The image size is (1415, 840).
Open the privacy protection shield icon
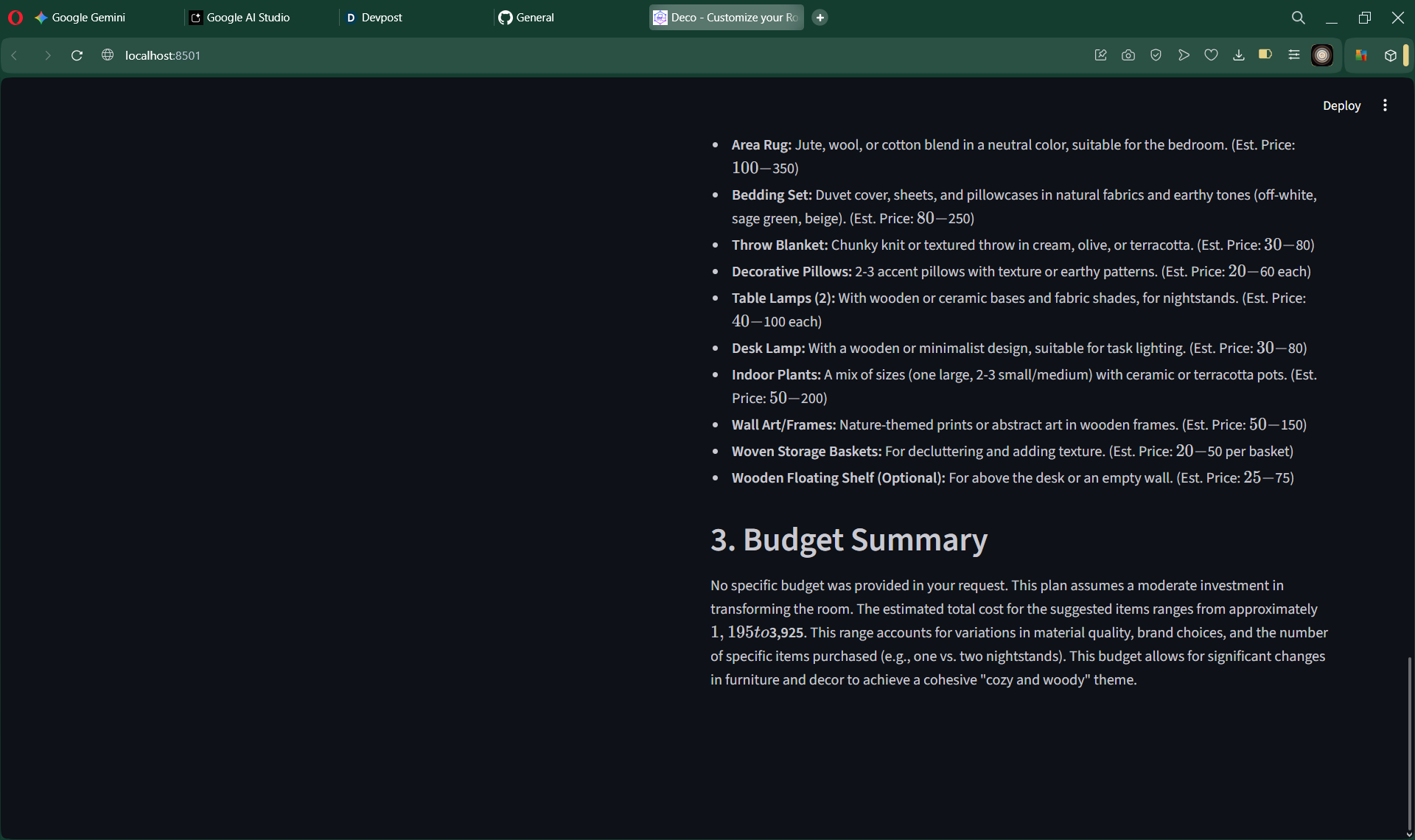(1156, 55)
